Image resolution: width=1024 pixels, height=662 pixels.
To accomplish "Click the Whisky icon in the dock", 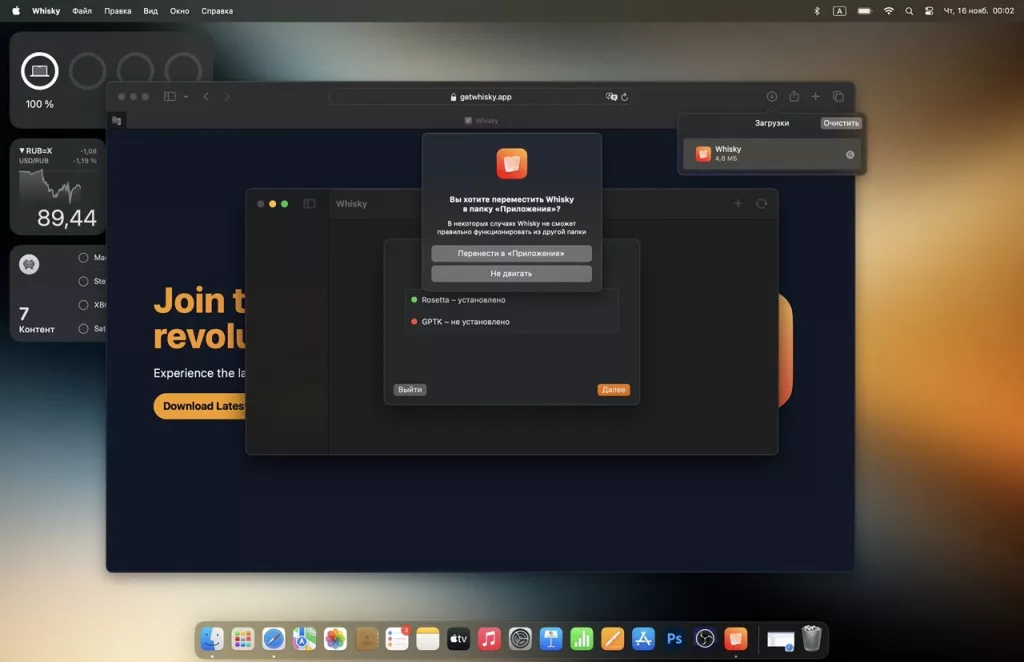I will point(736,638).
